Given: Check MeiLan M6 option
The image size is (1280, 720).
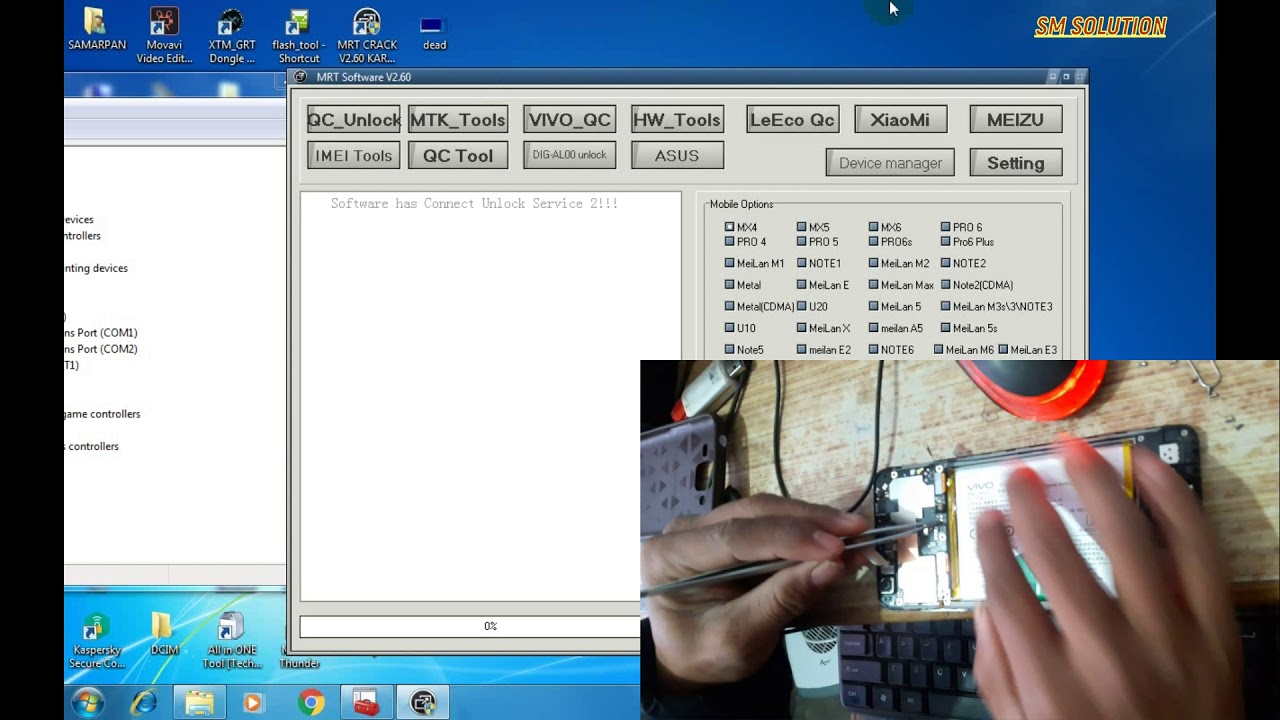Looking at the screenshot, I should (x=938, y=350).
